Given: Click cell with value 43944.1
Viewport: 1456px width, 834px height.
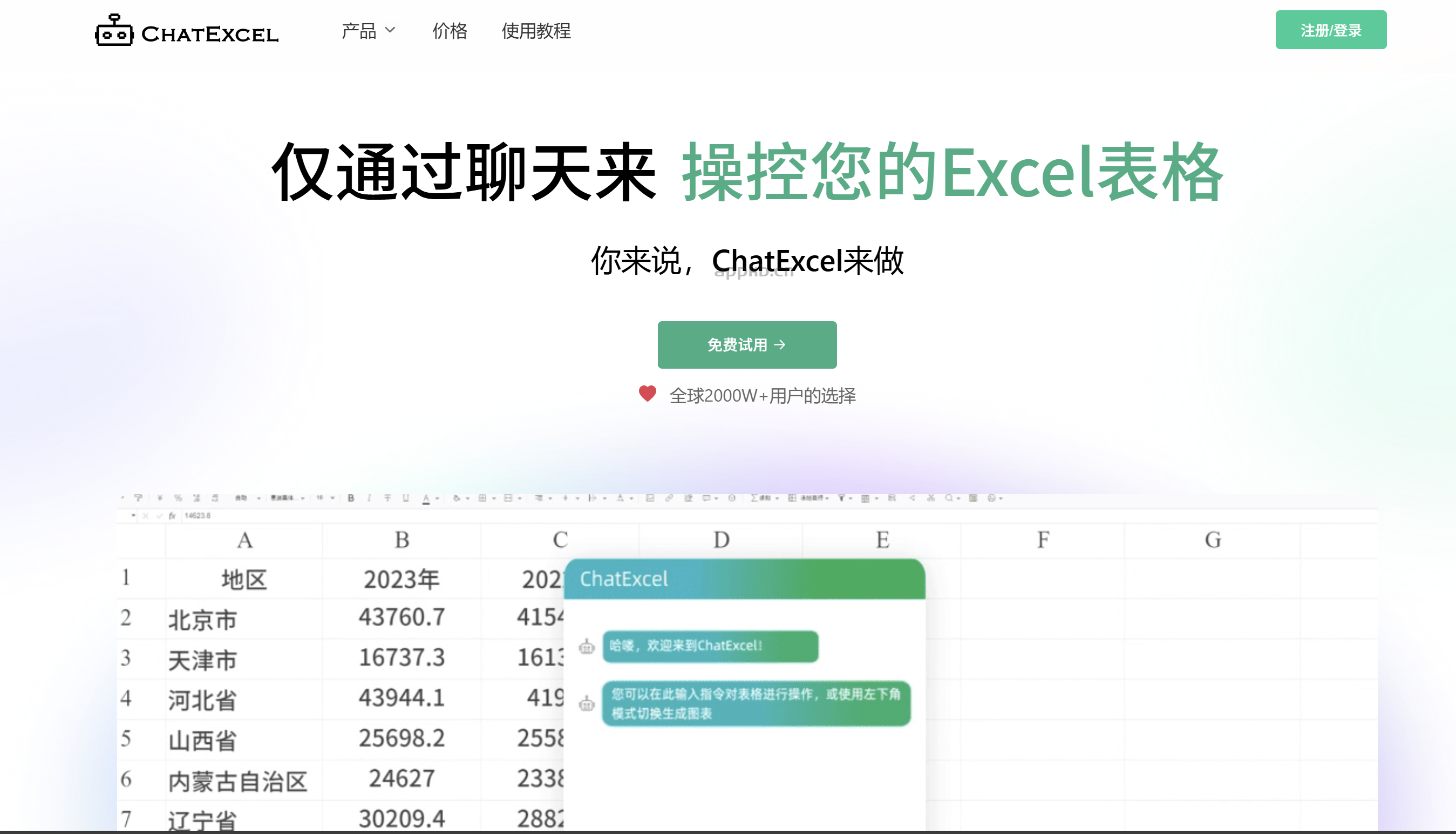Looking at the screenshot, I should click(402, 699).
